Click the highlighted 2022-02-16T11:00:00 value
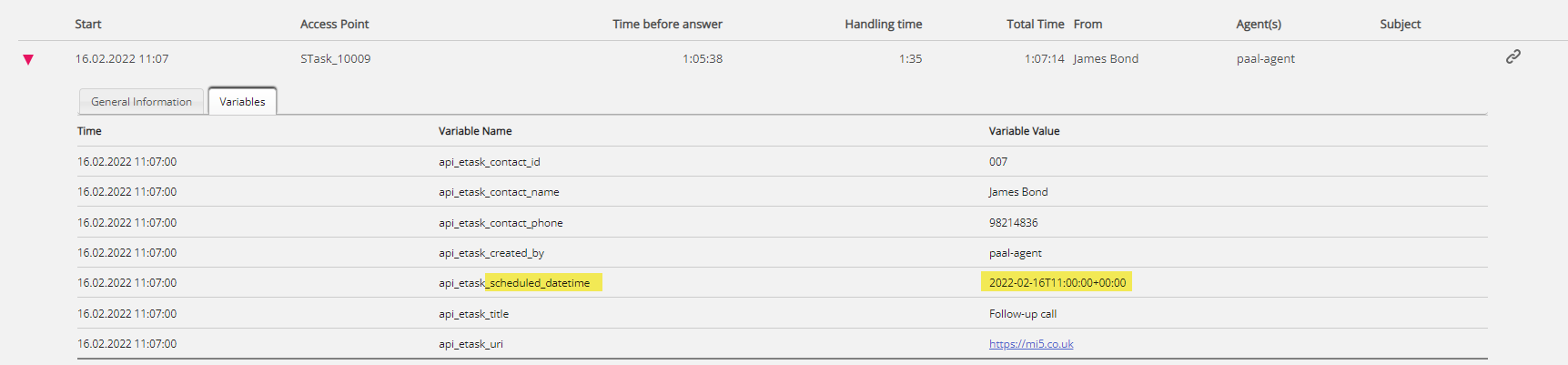 [x=1057, y=283]
